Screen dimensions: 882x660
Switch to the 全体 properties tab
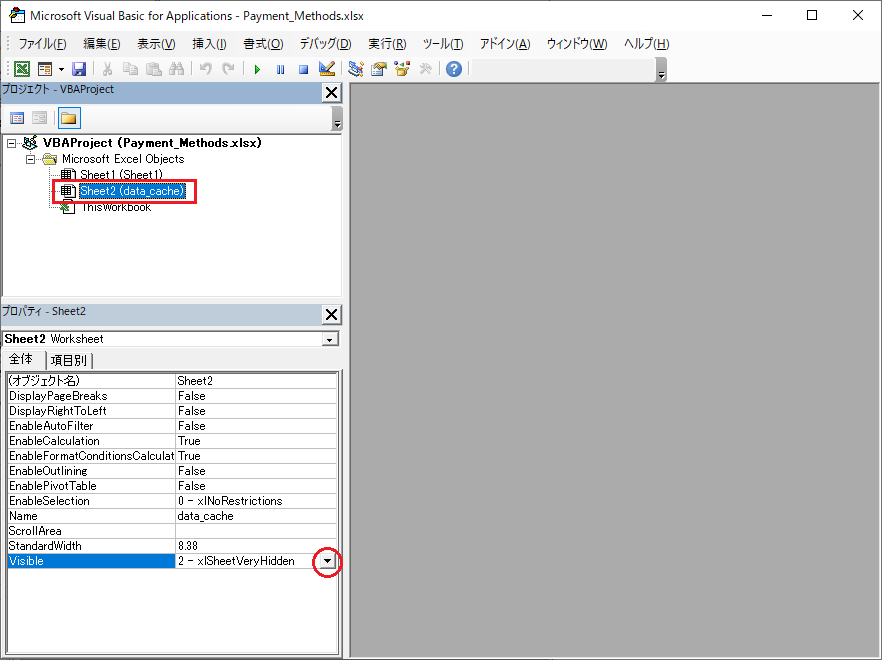[x=21, y=360]
